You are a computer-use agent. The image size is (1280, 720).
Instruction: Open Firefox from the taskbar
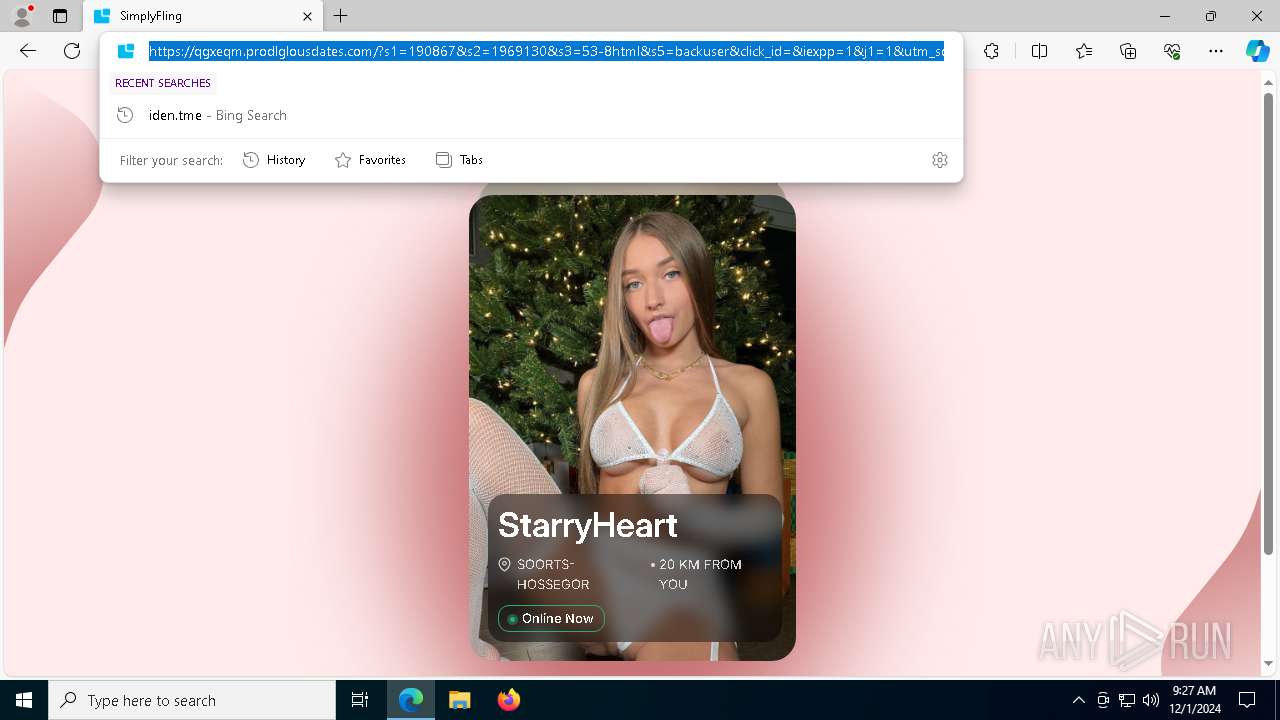(508, 700)
